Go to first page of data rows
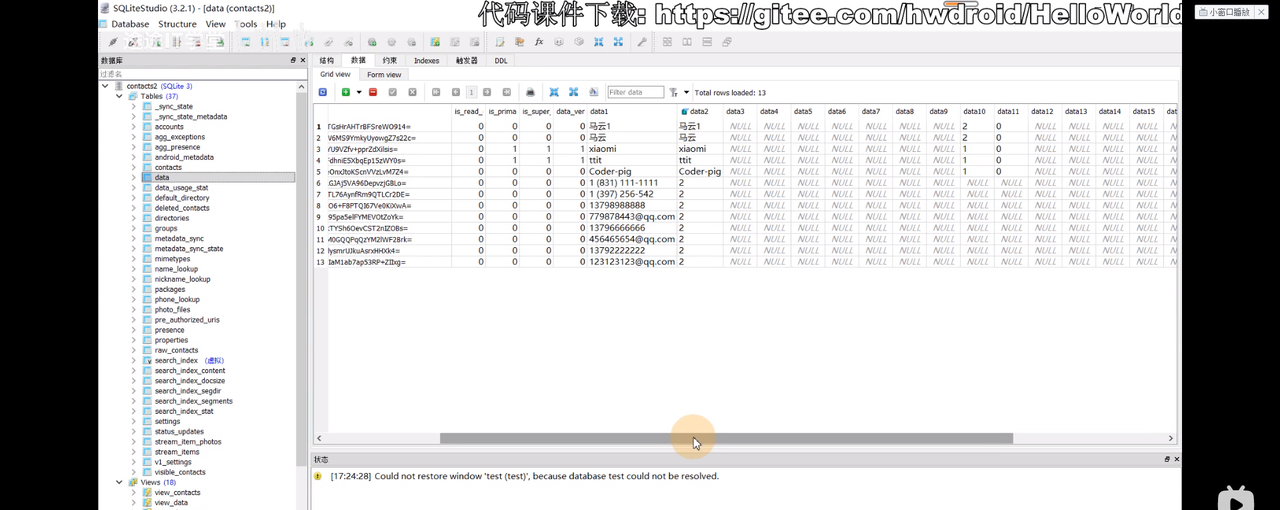The width and height of the screenshot is (1280, 510). [x=436, y=92]
